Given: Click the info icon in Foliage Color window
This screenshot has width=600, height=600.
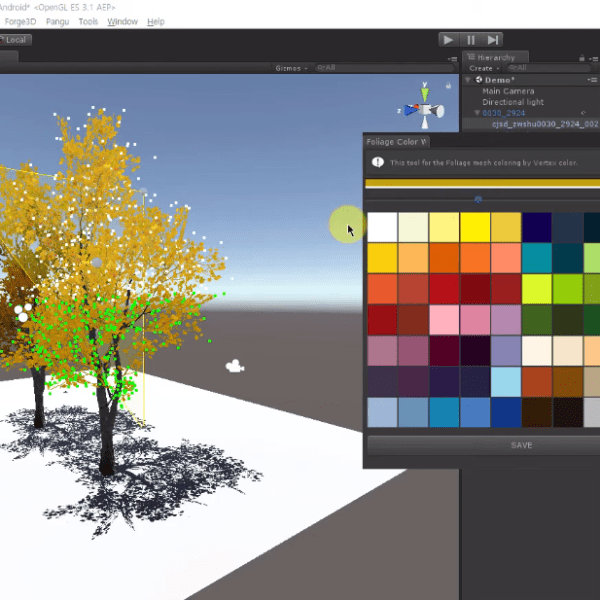Looking at the screenshot, I should click(378, 162).
